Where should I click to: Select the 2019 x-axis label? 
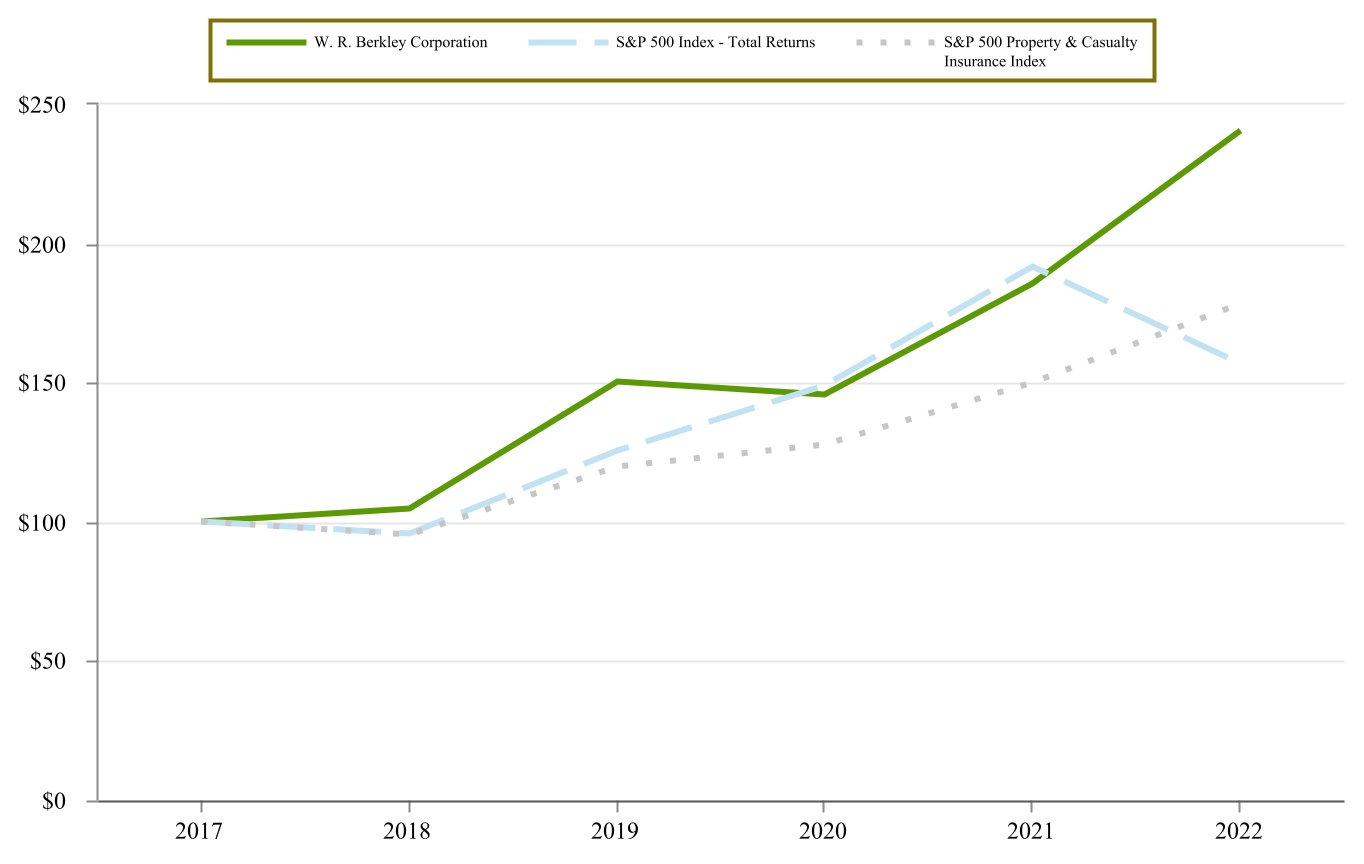616,831
